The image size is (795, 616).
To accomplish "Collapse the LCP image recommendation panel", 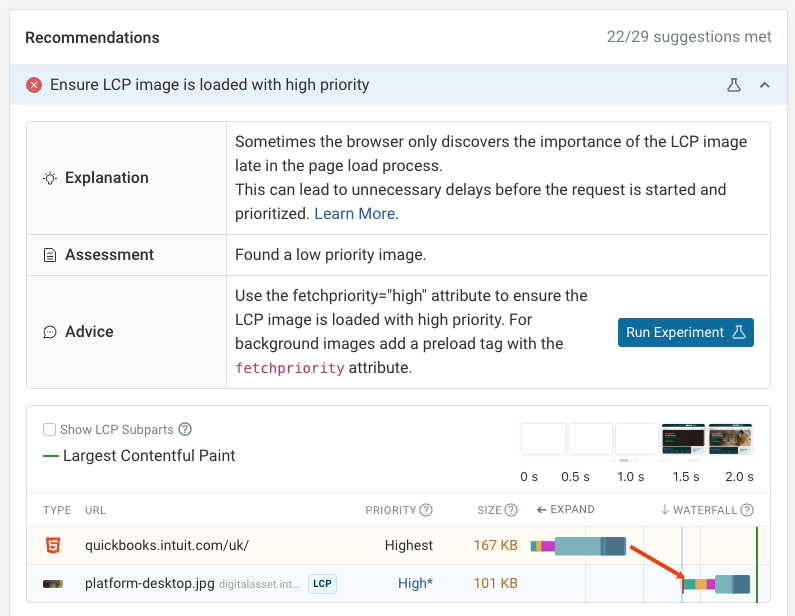I will [x=765, y=85].
